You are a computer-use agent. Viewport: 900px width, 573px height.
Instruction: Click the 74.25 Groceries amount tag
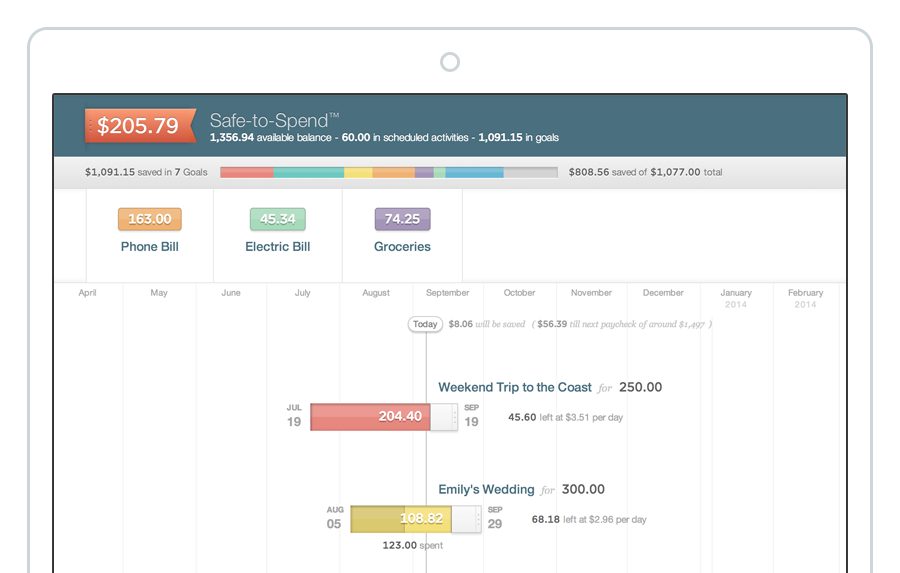[402, 219]
